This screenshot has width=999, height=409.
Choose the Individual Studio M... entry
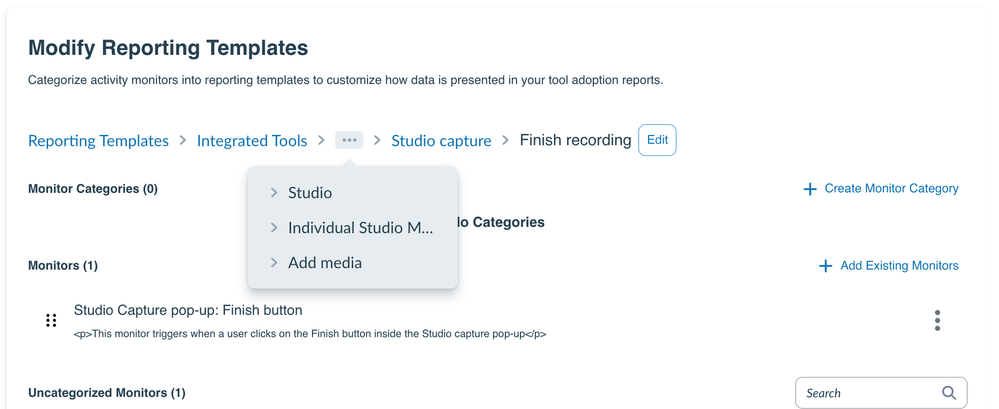(360, 227)
